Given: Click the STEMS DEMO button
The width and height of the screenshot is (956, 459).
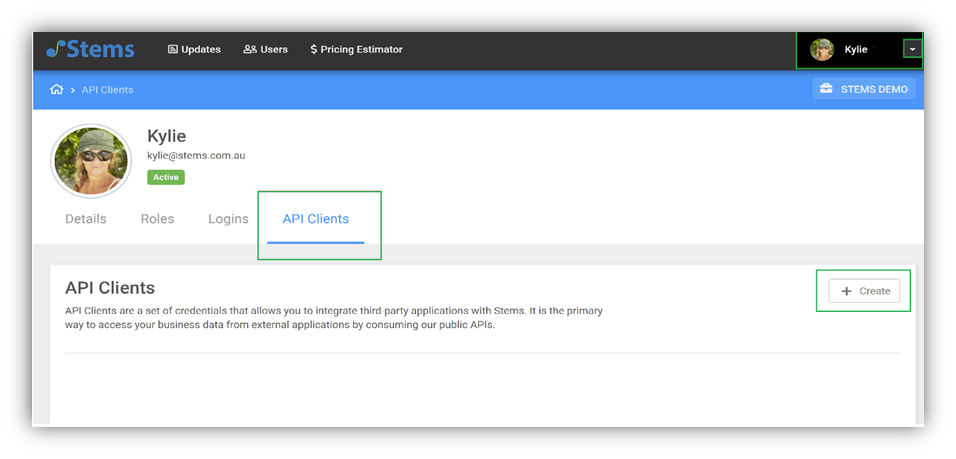Looking at the screenshot, I should (864, 89).
